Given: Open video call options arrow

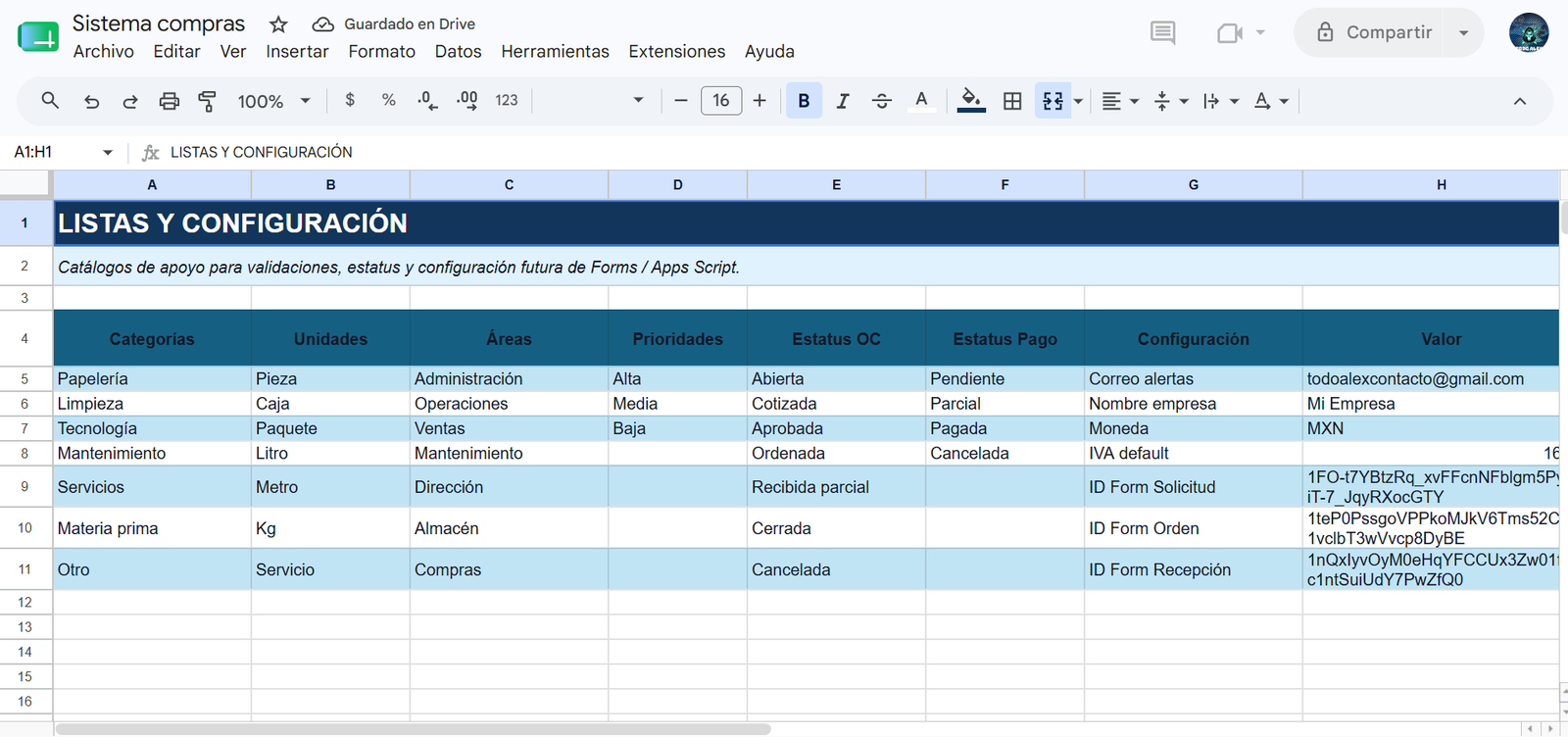Looking at the screenshot, I should click(1260, 32).
